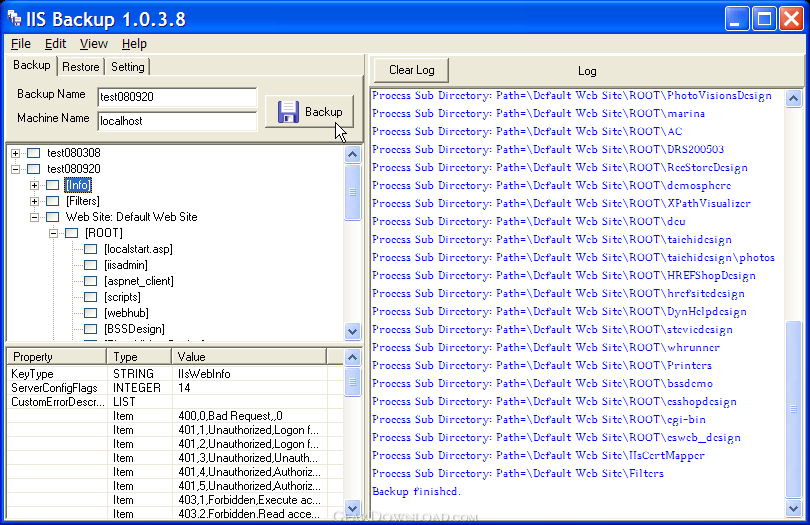Screen dimensions: 810x525
Task: Check the [webhub] checkbox
Action: click(90, 313)
